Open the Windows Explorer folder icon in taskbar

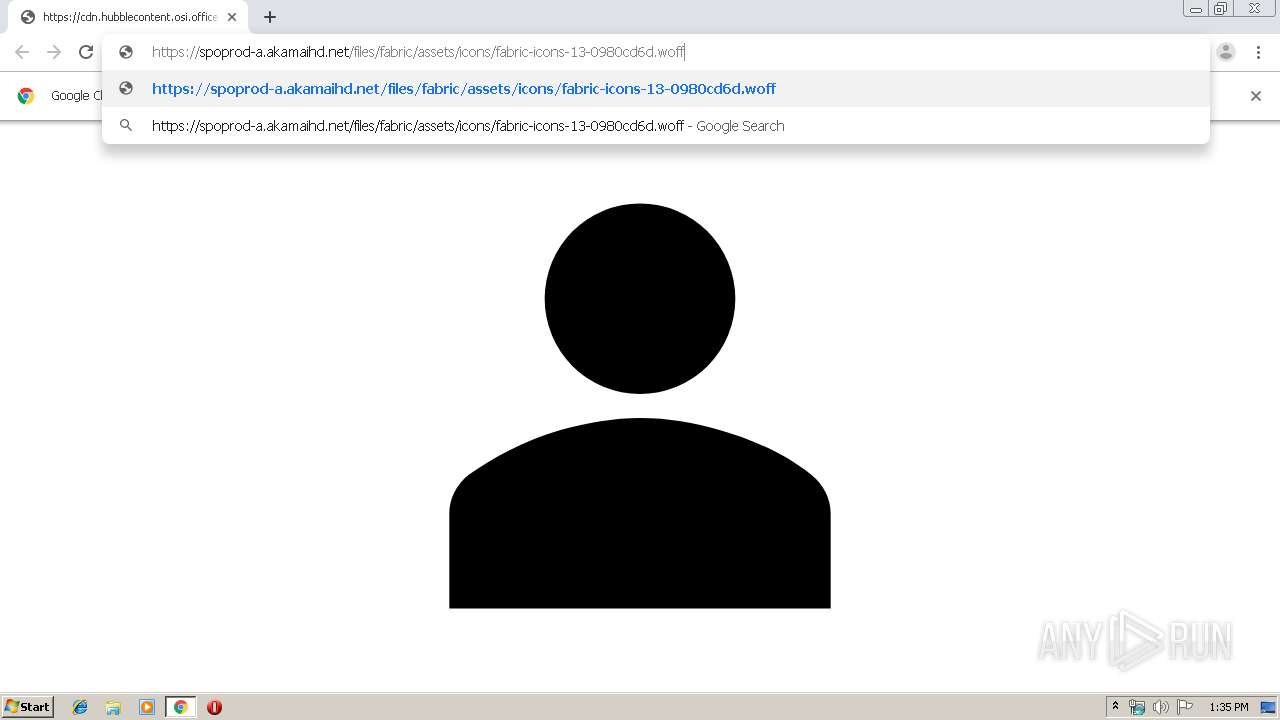coord(113,707)
